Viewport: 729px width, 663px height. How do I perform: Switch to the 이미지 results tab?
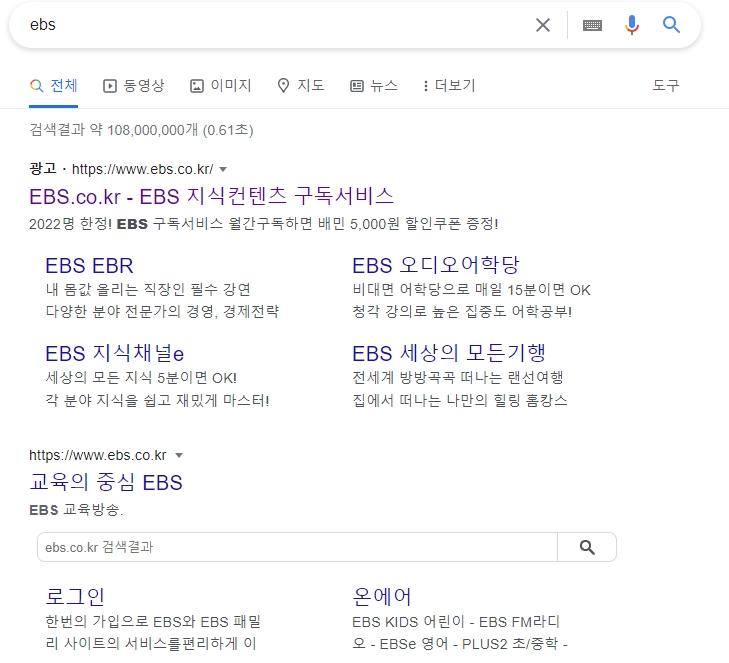click(220, 85)
